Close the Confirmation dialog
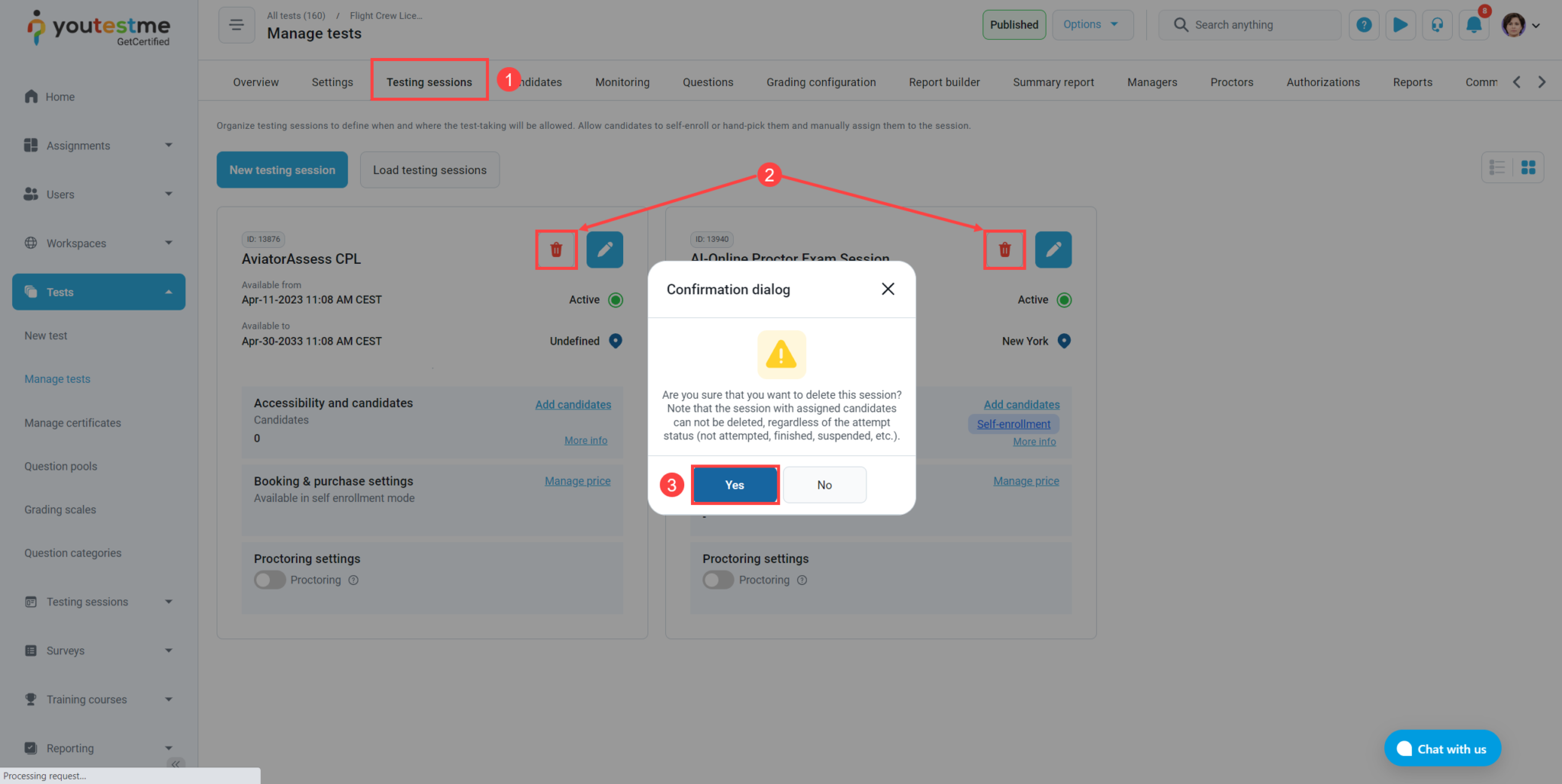The height and width of the screenshot is (784, 1562). point(888,289)
